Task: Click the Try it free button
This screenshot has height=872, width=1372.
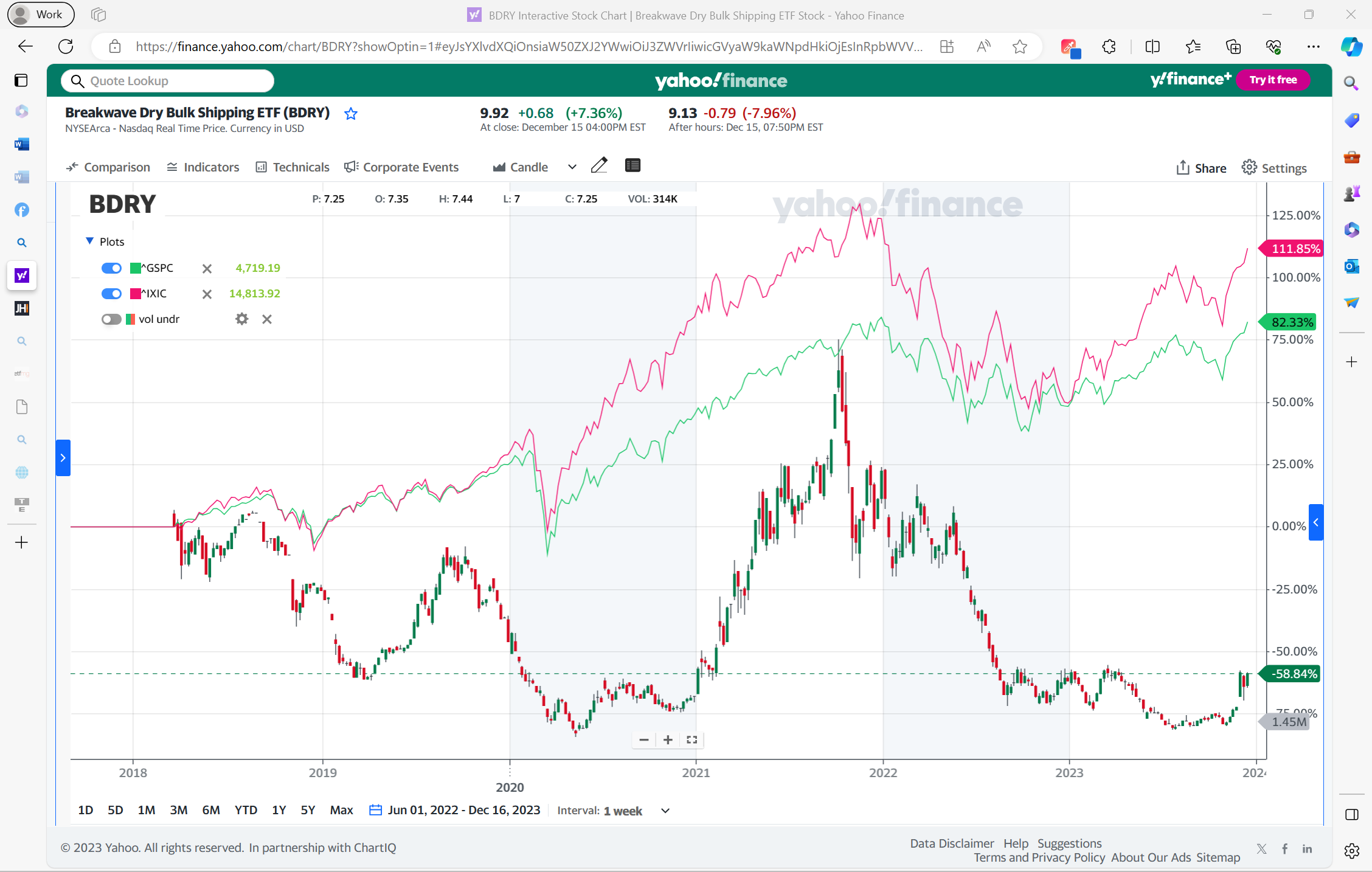Action: (x=1273, y=80)
